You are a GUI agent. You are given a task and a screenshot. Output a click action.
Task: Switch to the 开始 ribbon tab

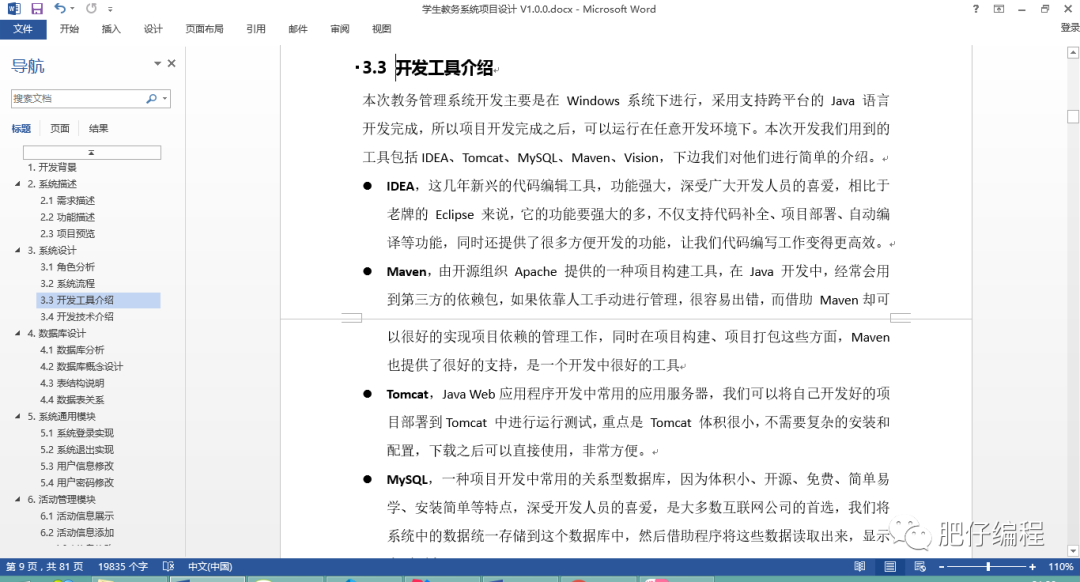[x=69, y=29]
